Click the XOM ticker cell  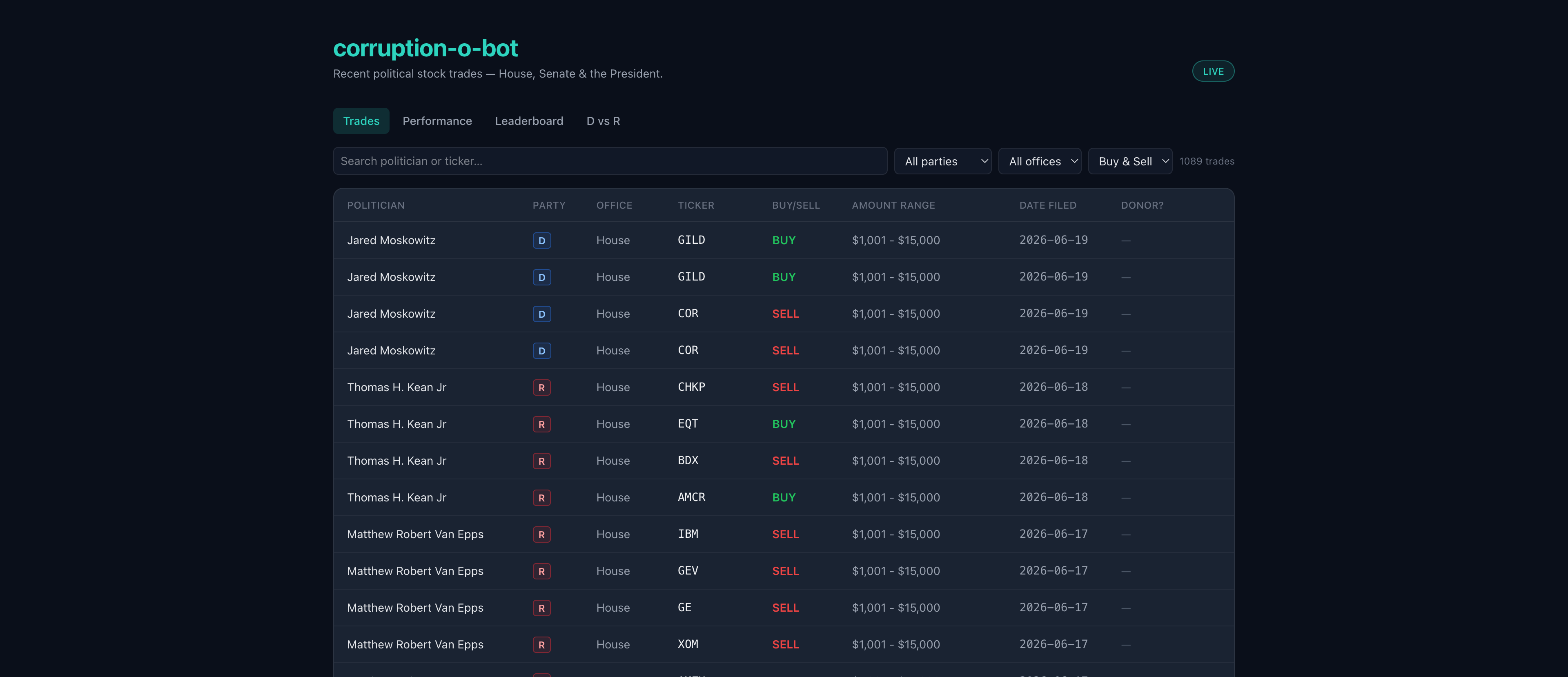click(688, 644)
